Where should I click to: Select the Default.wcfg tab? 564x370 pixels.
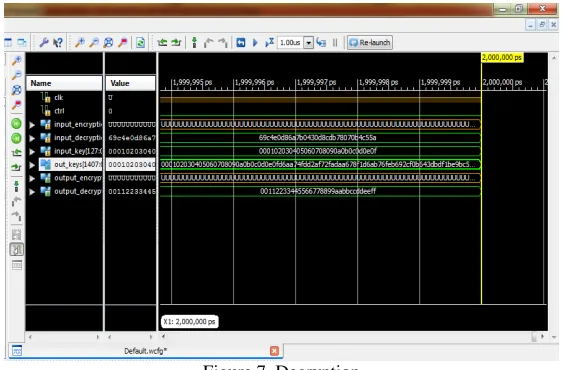point(145,351)
